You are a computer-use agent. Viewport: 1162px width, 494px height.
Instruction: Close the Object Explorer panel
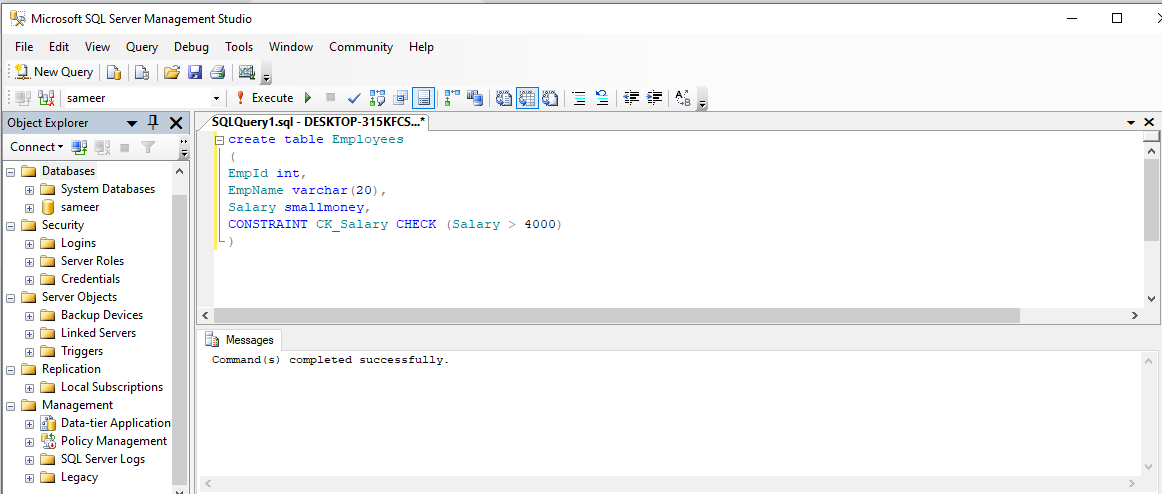176,123
